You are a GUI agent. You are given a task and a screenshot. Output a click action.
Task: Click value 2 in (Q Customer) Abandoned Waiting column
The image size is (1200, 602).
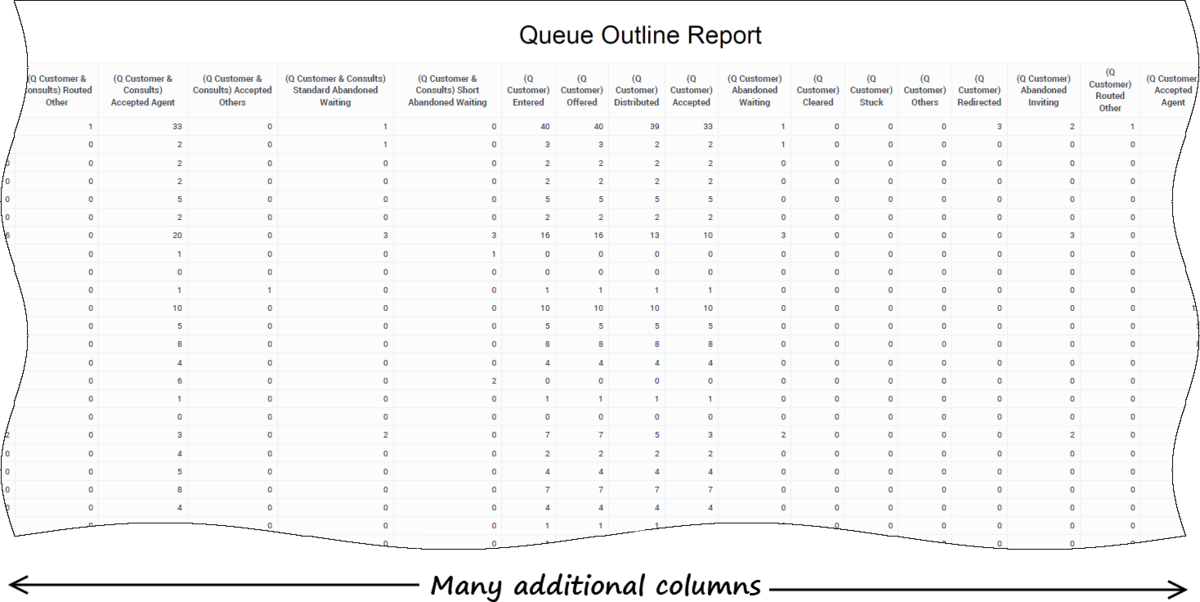point(783,435)
